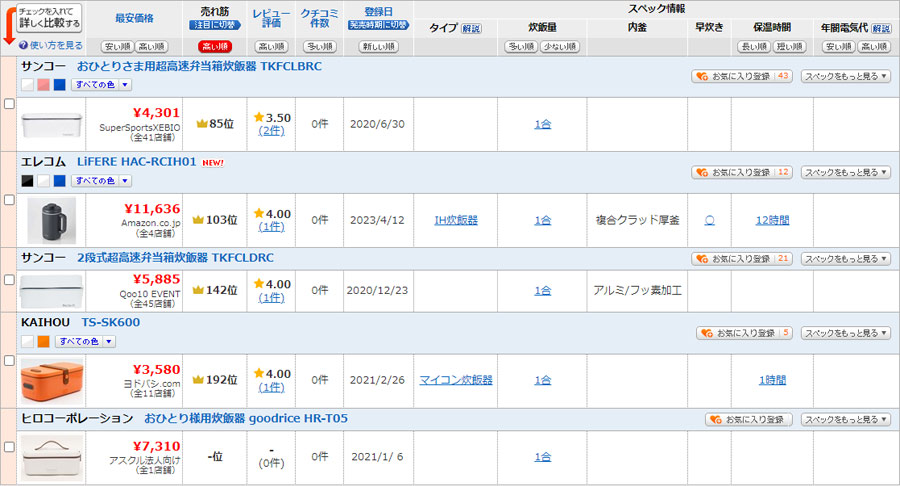Viewport: 900px width, 486px height.
Task: Pick the orange swatch of KAIHOU TS-SK600
Action: tap(44, 341)
